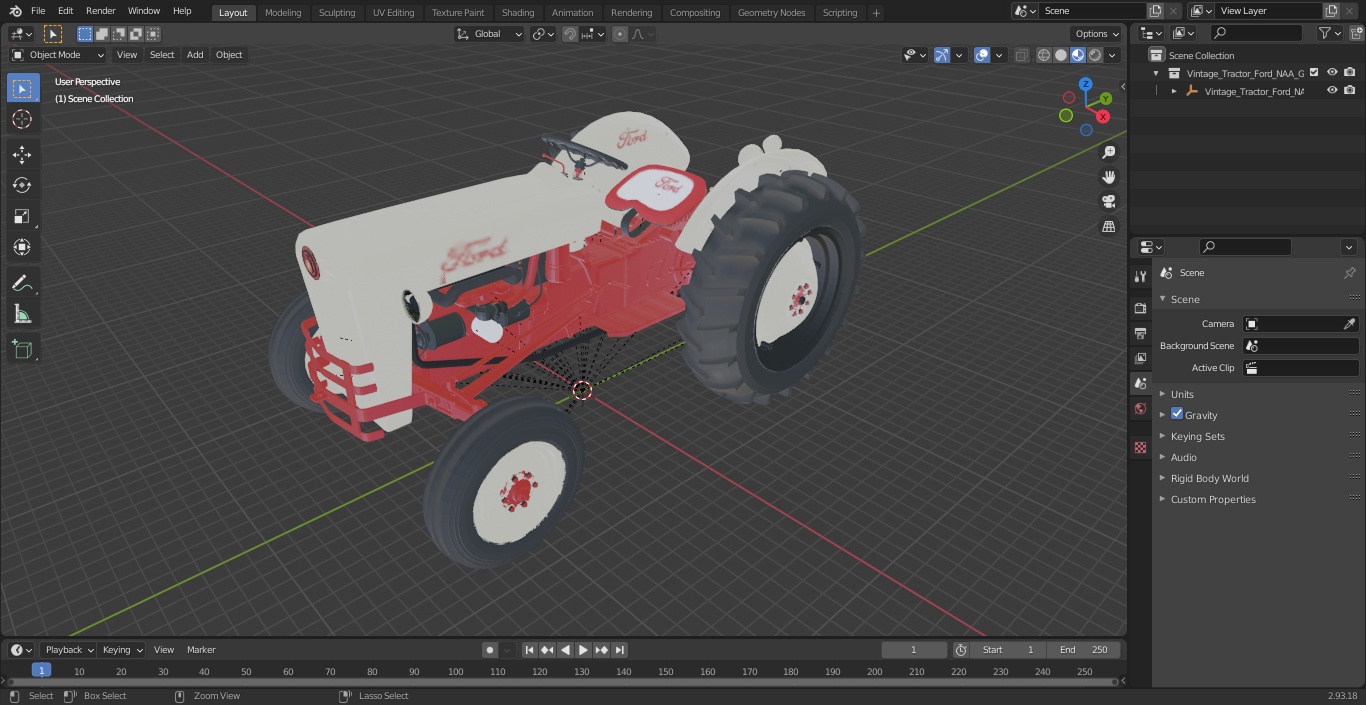Hide Vintage_Tractor_Ford_NAA_G collection in viewport
Viewport: 1366px width, 705px height.
(x=1332, y=73)
